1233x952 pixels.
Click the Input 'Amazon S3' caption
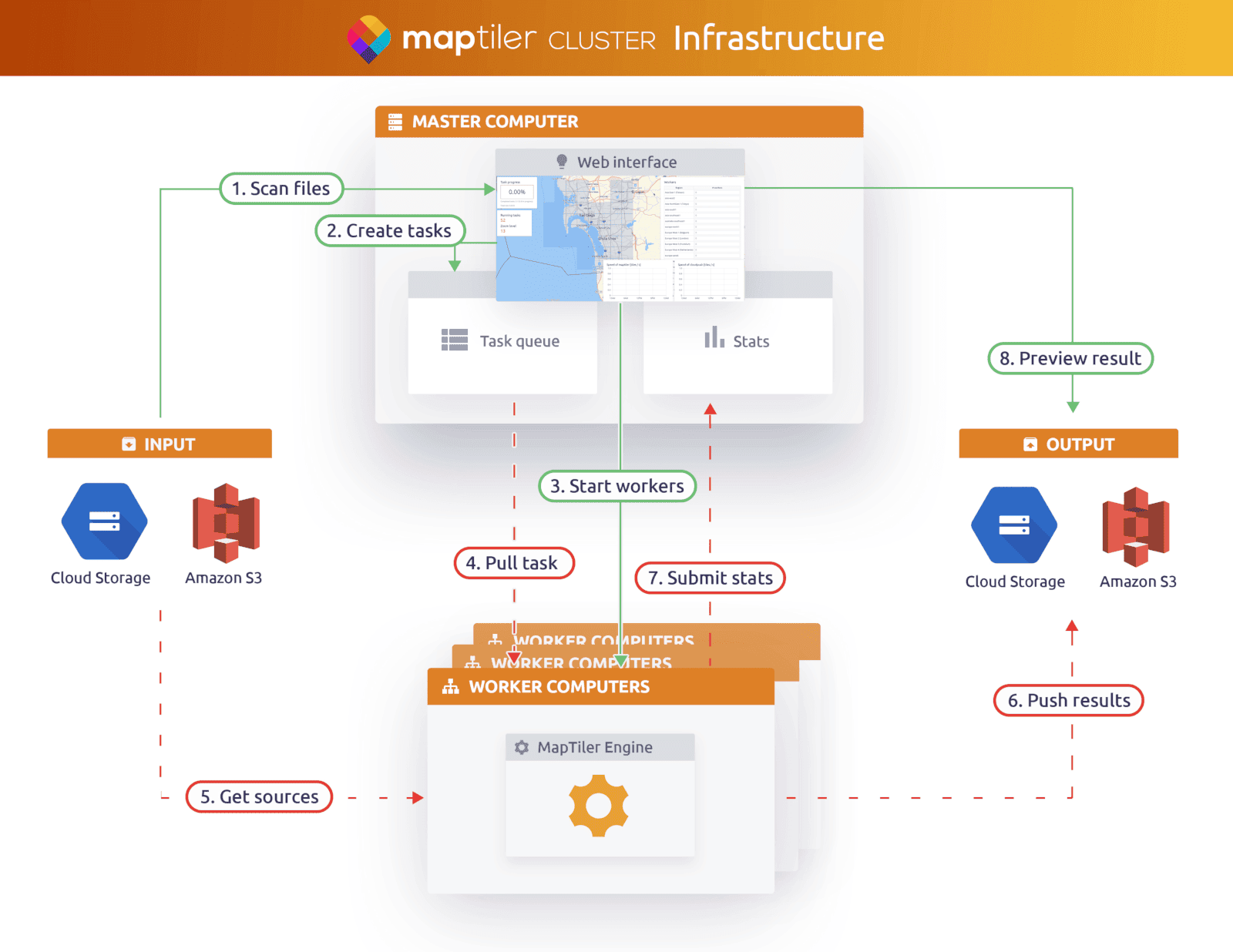[223, 578]
